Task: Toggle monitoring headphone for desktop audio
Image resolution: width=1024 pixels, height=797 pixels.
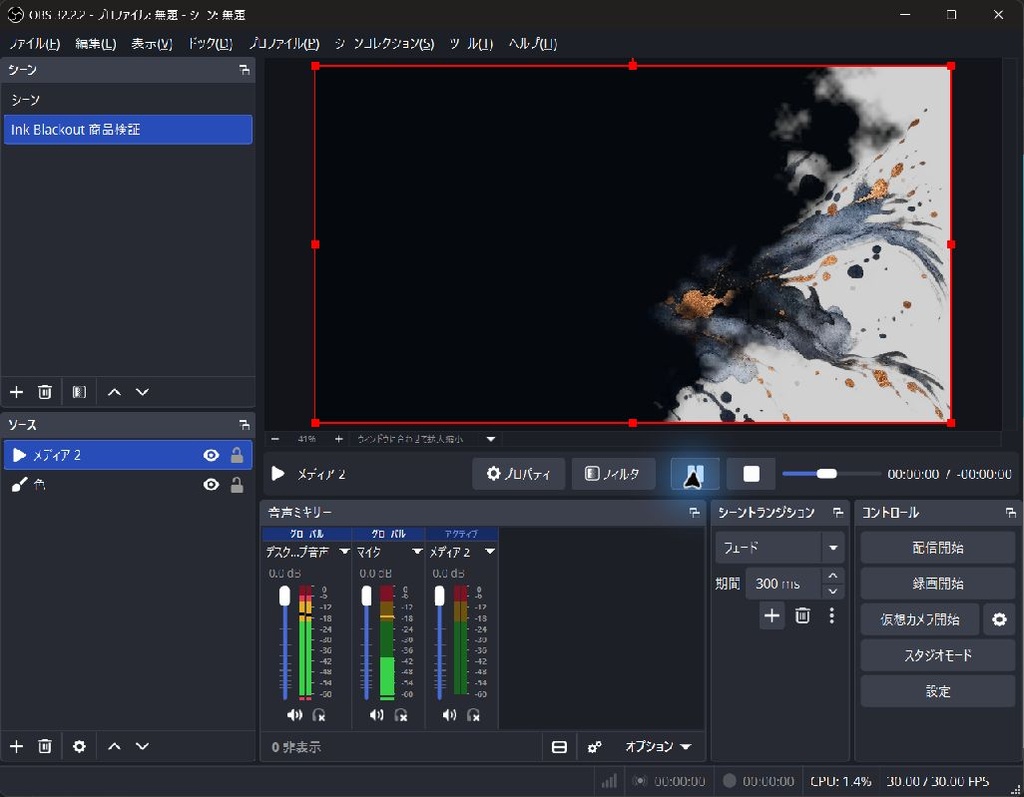Action: coord(319,715)
